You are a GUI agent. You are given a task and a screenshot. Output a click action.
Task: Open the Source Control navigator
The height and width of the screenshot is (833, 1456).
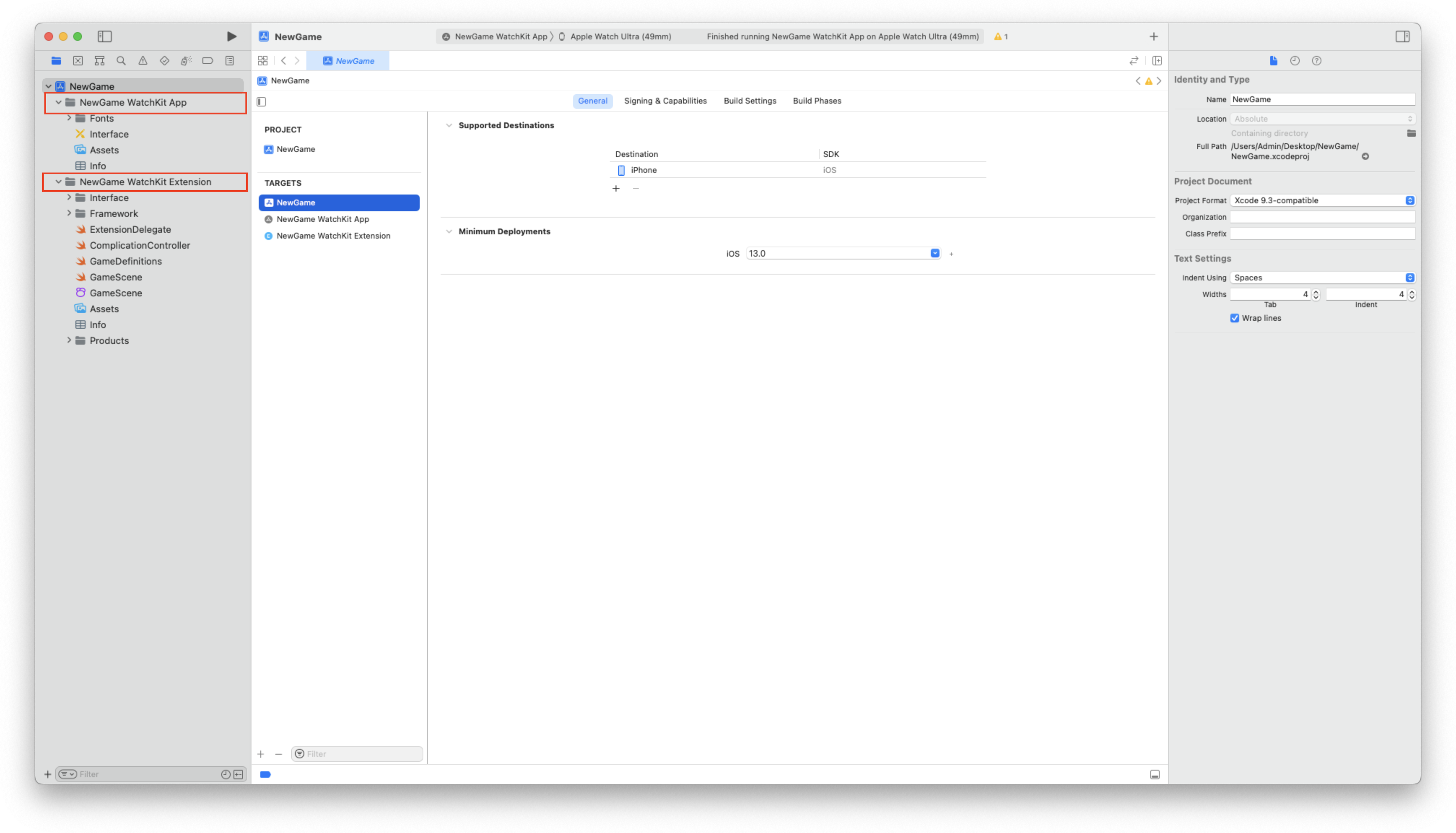pyautogui.click(x=78, y=61)
